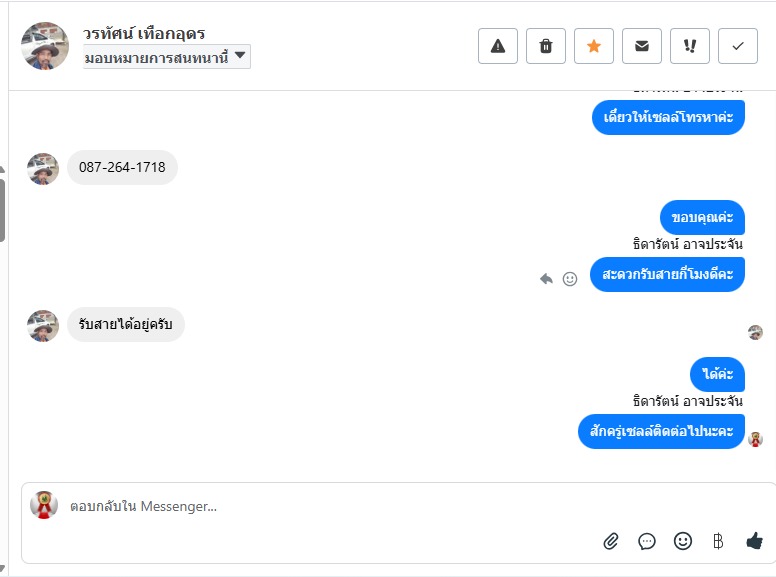Click the รับสายได้อยู่ครับ message bubble

(x=126, y=324)
